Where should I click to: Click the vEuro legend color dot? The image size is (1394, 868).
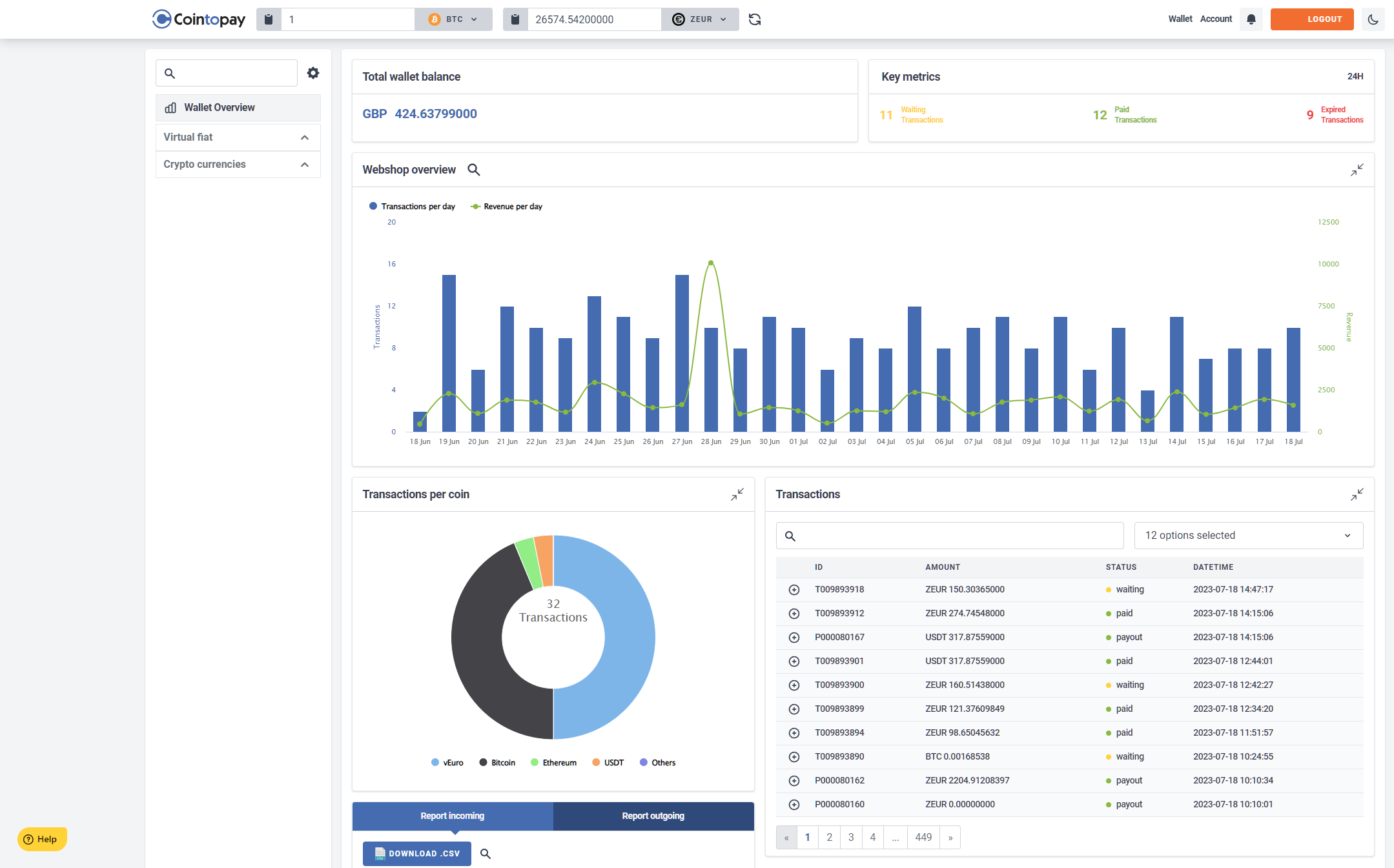pos(435,763)
